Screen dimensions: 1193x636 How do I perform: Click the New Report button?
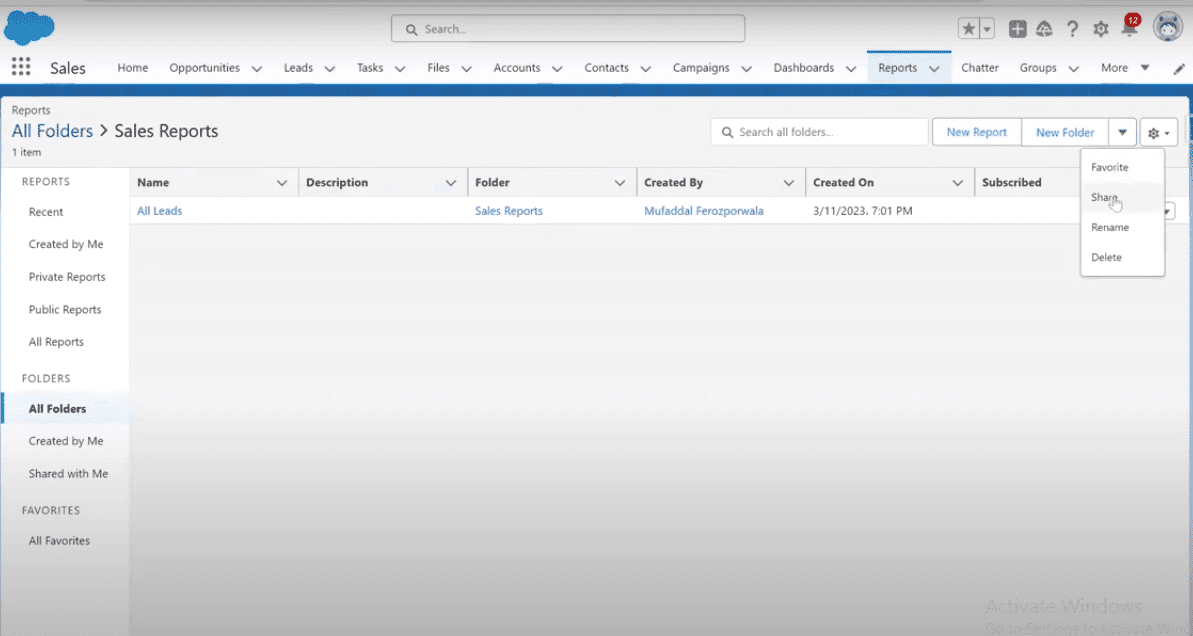[x=976, y=132]
